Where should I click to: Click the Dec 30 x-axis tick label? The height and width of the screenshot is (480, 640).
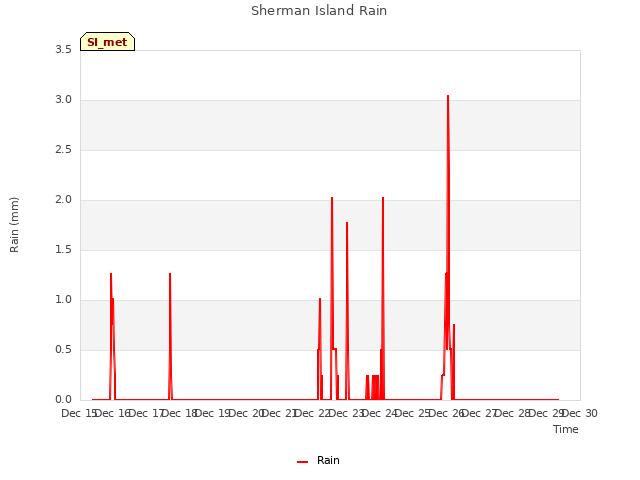(581, 413)
